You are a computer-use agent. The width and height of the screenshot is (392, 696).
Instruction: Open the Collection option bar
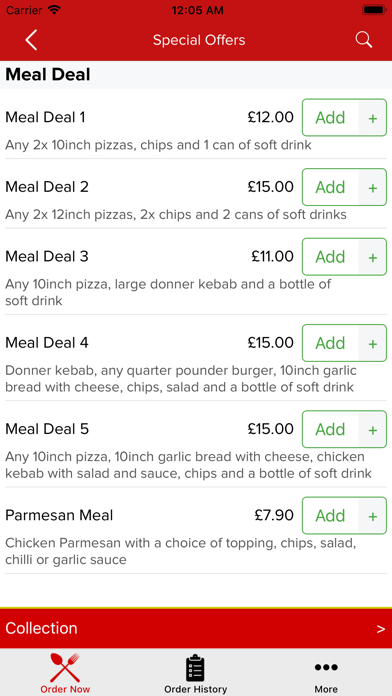click(x=196, y=629)
